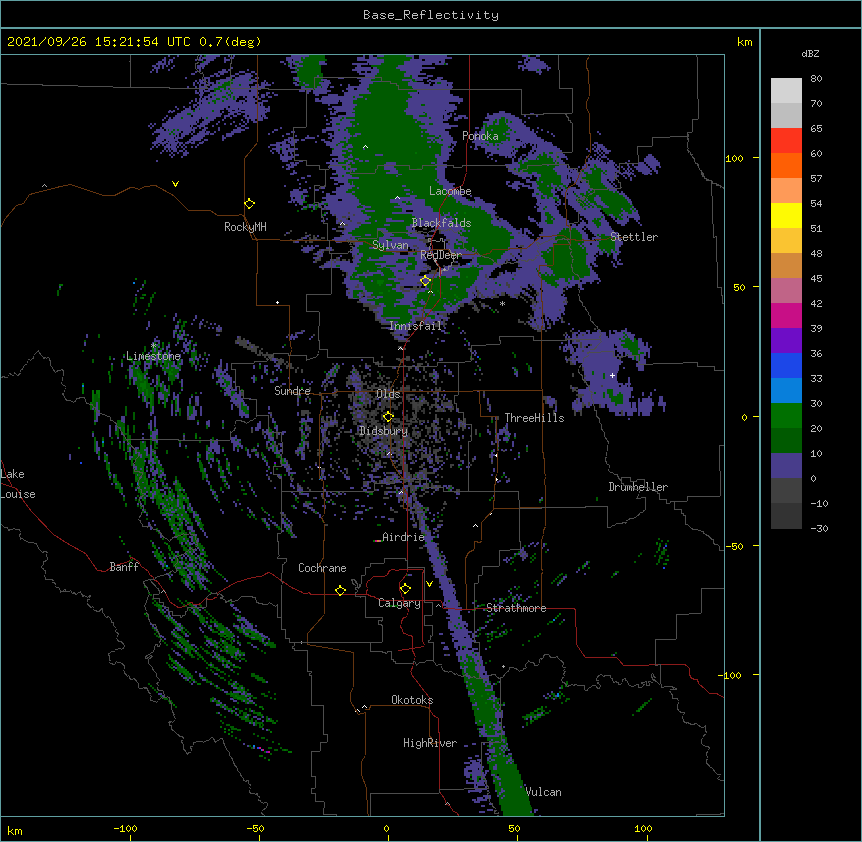Click the yellow v marker northwest of RockyMH
Viewport: 862px width, 842px height.
coord(175,184)
